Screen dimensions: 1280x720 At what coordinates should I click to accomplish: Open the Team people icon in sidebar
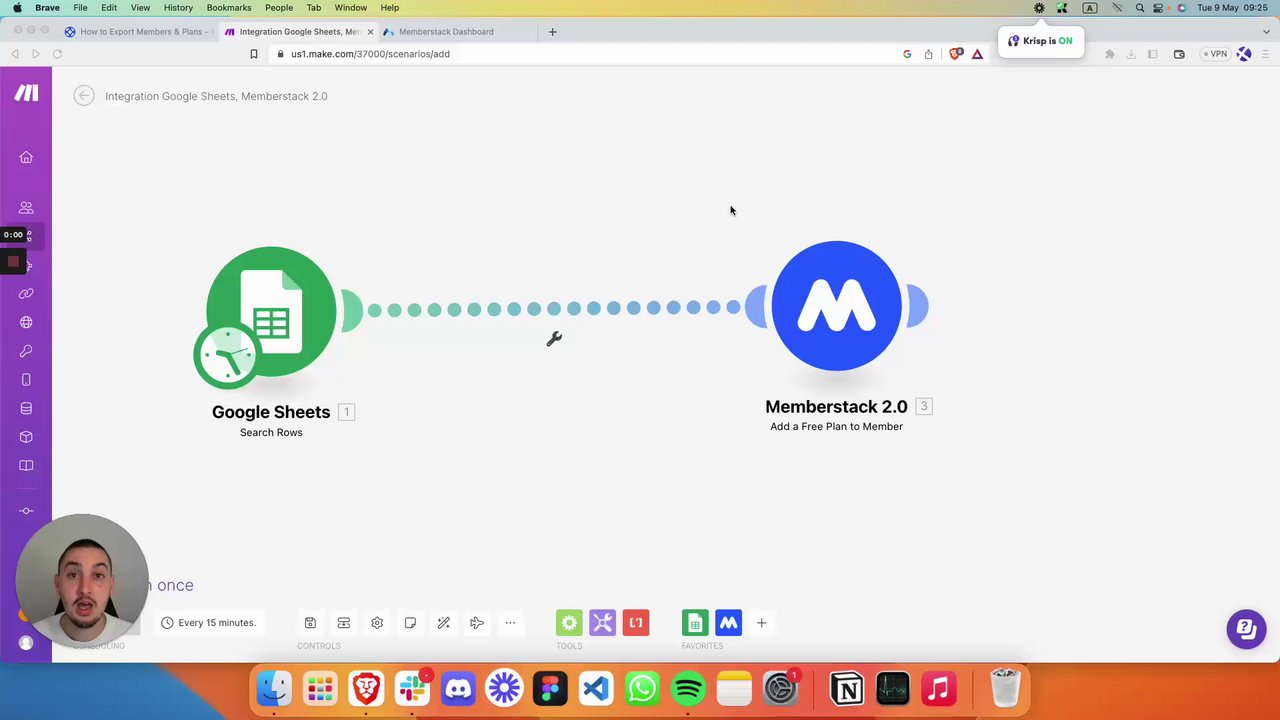pos(26,207)
